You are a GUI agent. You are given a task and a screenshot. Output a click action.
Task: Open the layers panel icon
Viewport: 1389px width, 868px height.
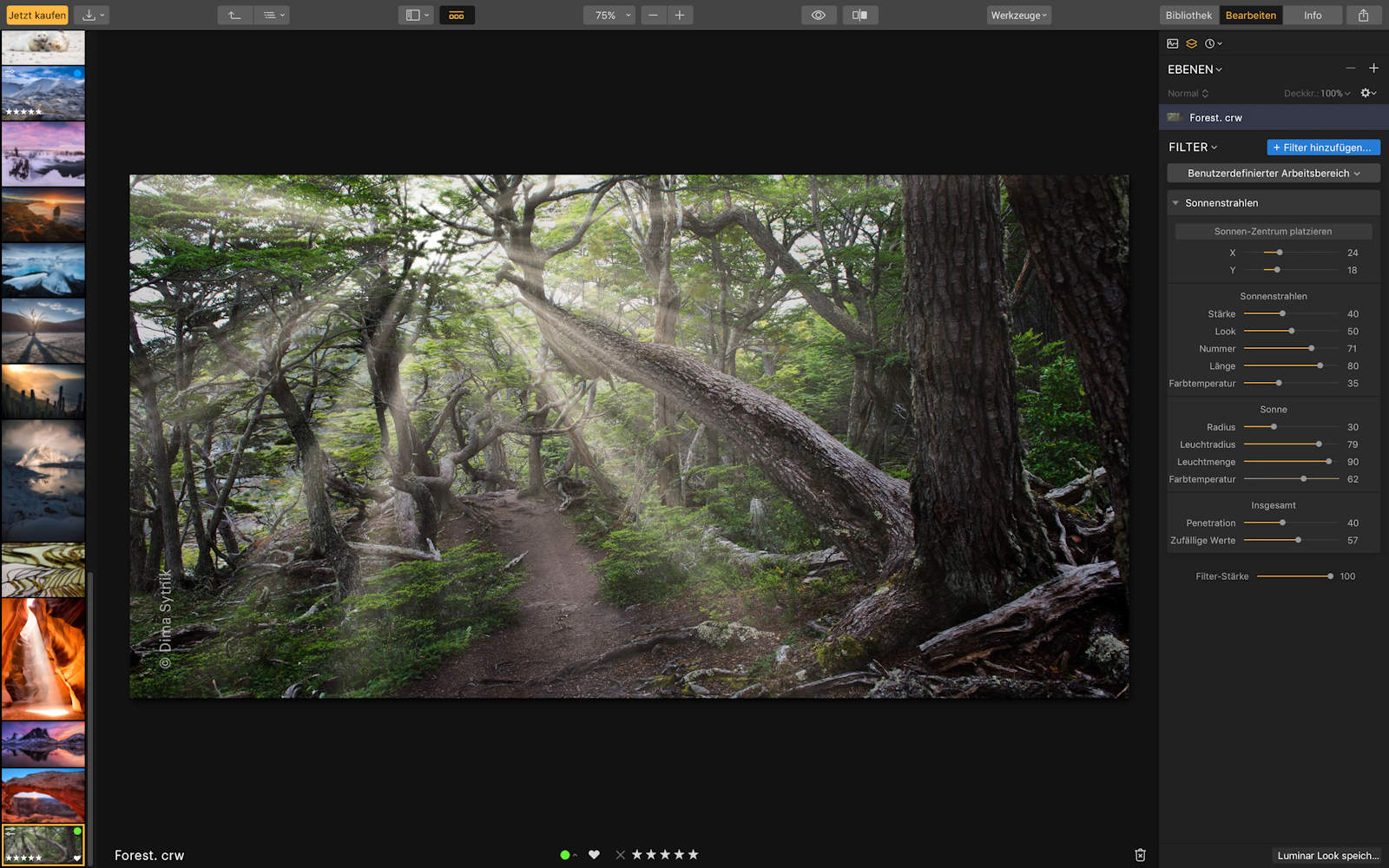point(1191,43)
